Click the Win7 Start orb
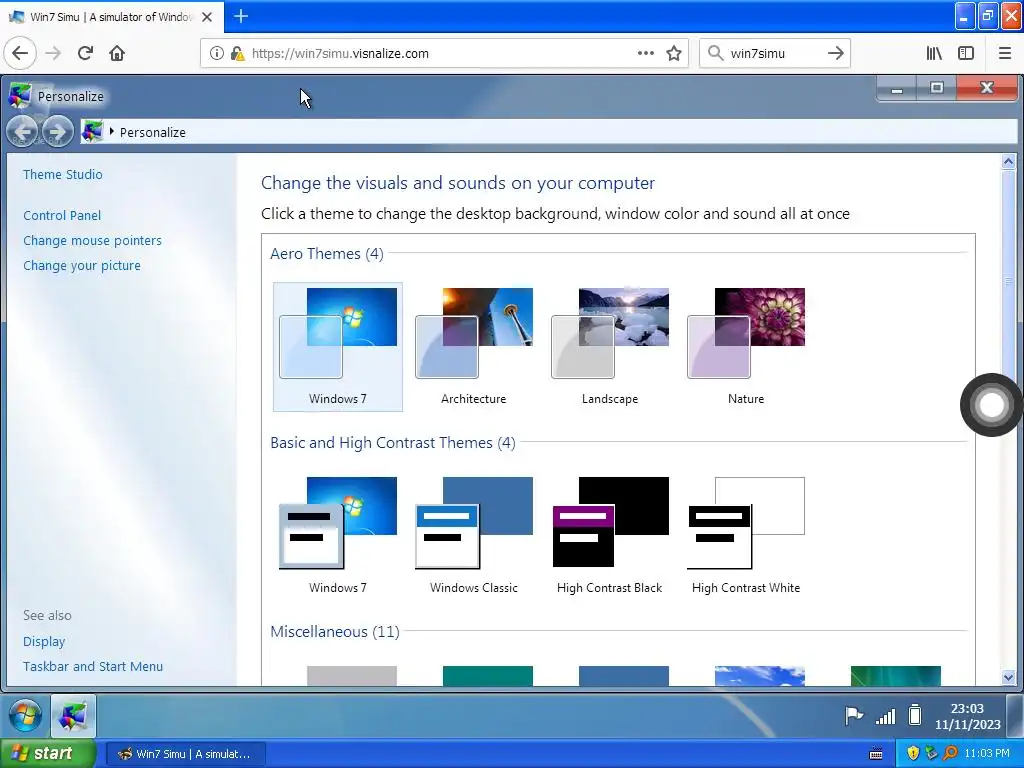This screenshot has height=768, width=1024. click(x=25, y=716)
